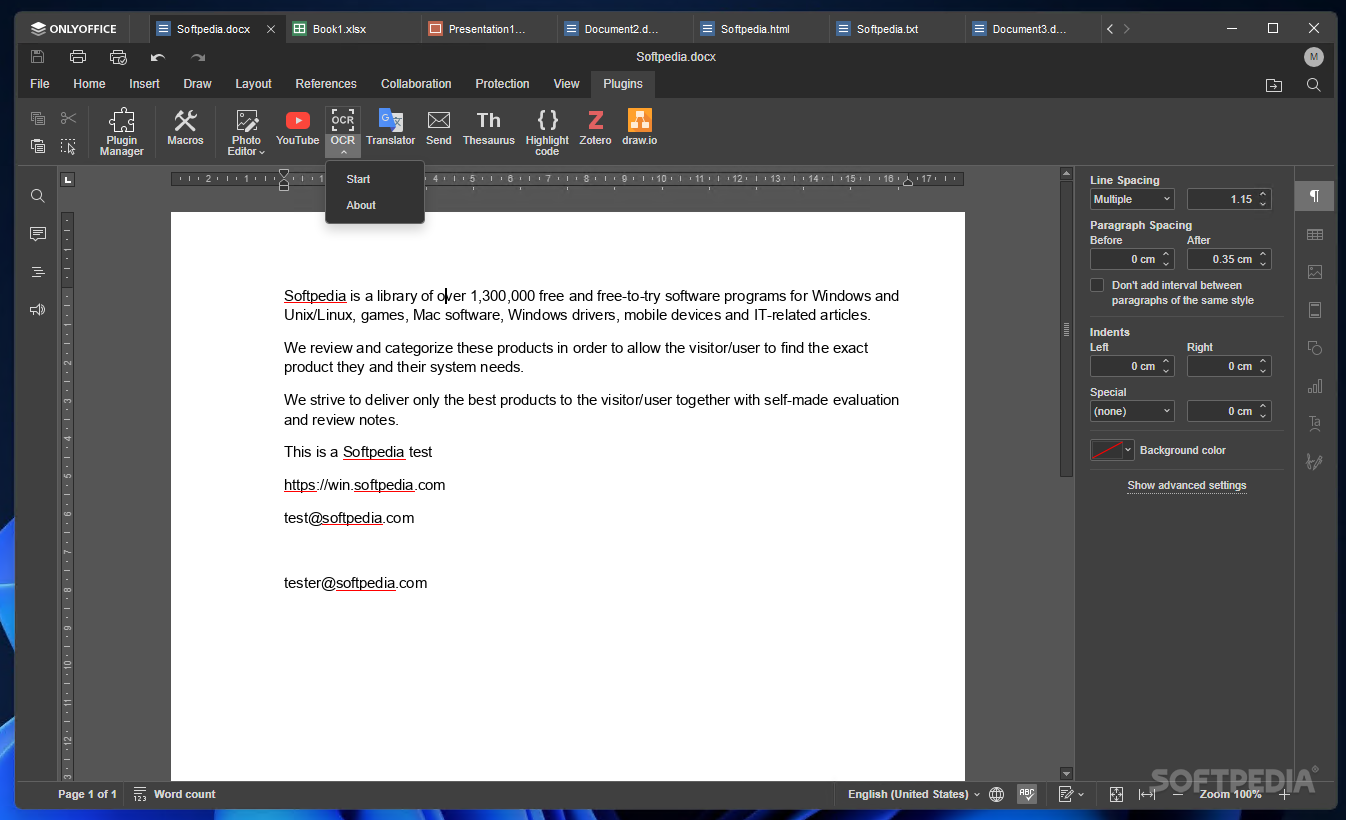Click the zoom out minus button
This screenshot has width=1346, height=820.
(x=1178, y=794)
